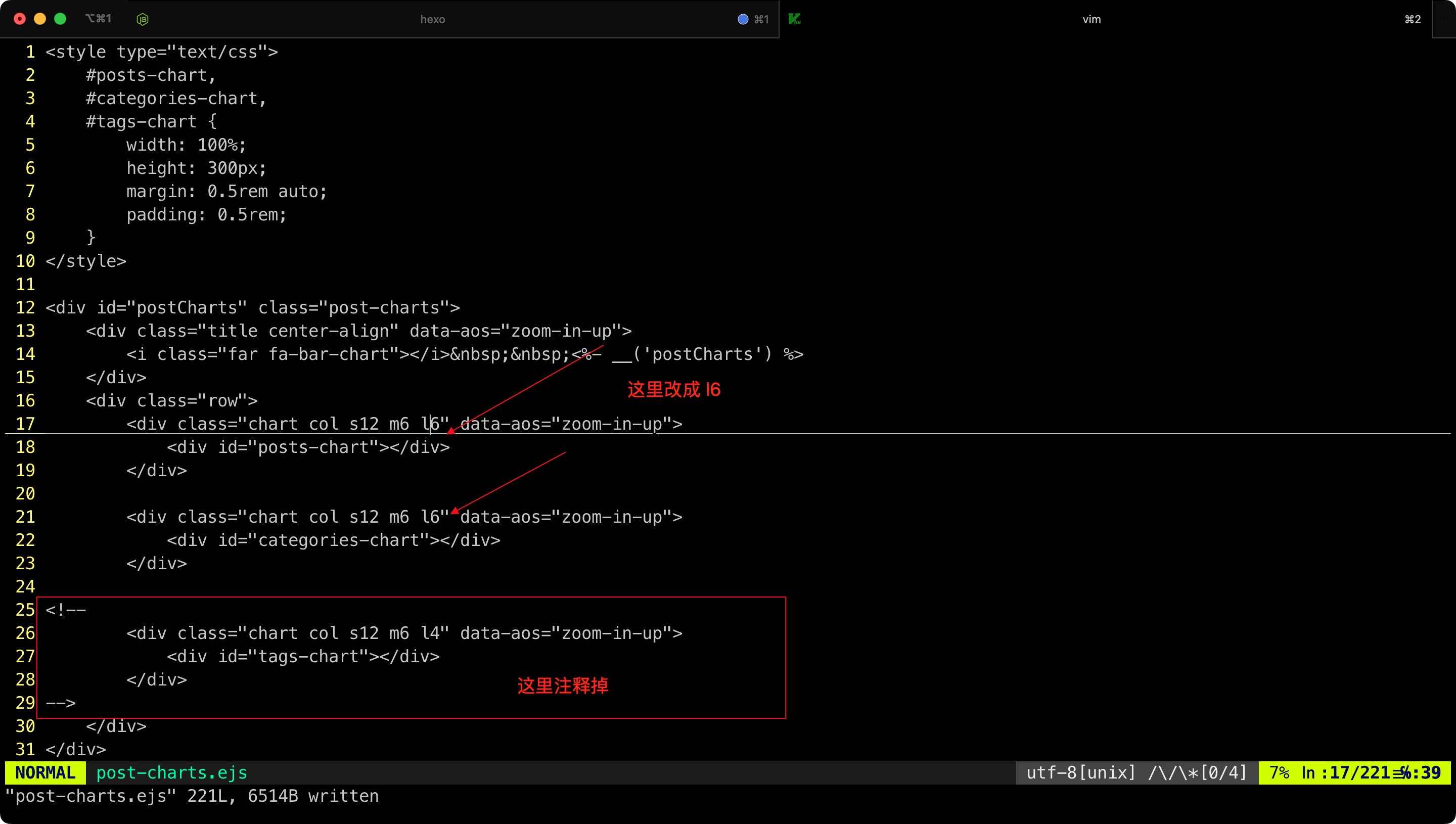Click the red close window button
Image resolution: width=1456 pixels, height=824 pixels.
tap(20, 19)
